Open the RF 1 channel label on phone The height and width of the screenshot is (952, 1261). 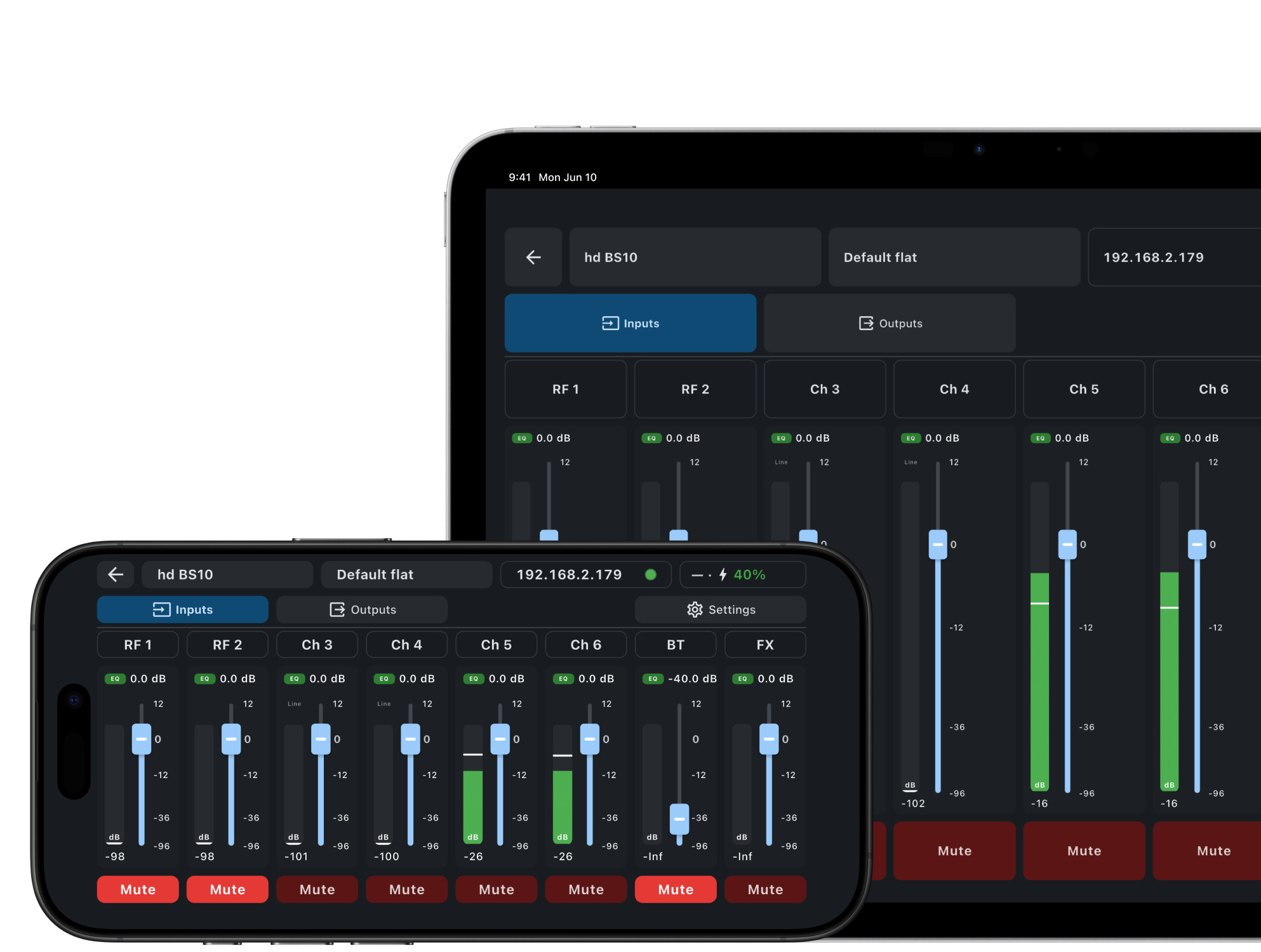pos(138,645)
